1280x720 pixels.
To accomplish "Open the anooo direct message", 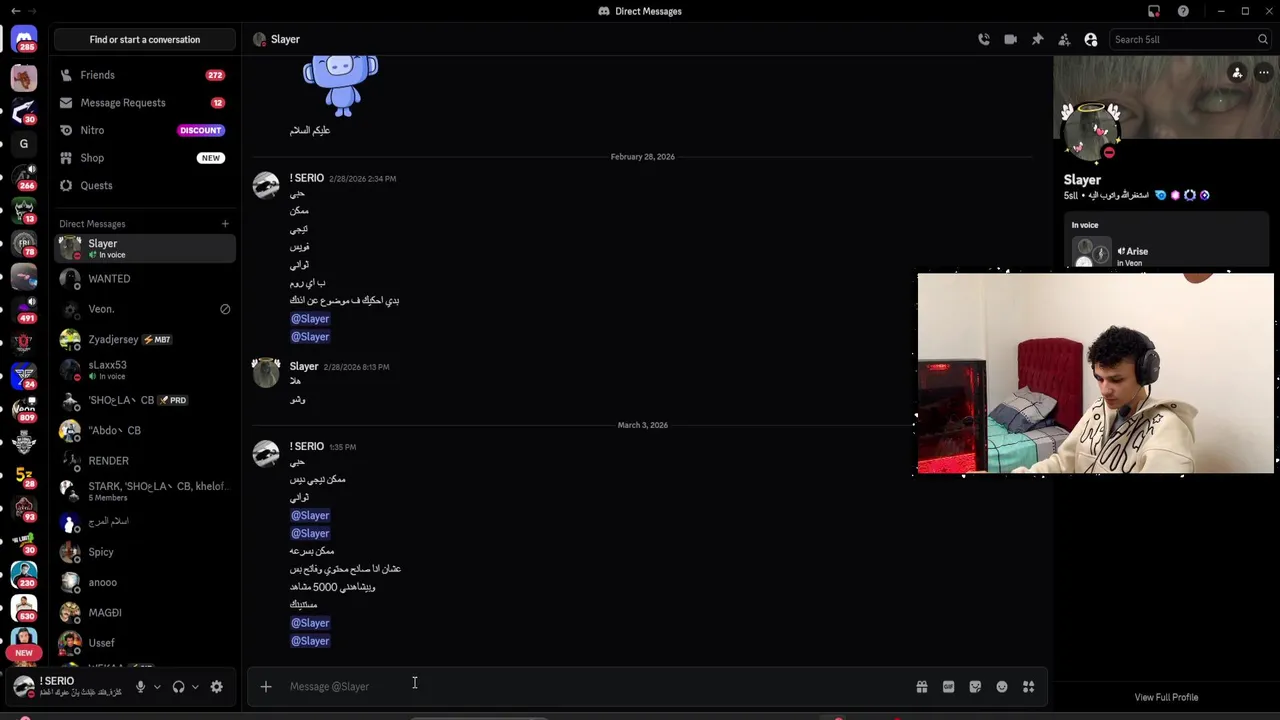I will [x=145, y=582].
